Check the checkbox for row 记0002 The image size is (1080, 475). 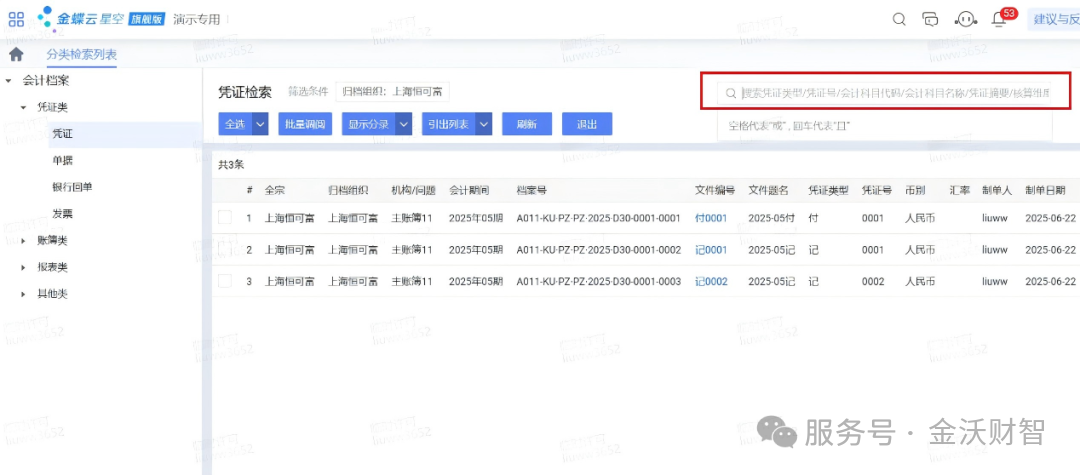point(225,281)
